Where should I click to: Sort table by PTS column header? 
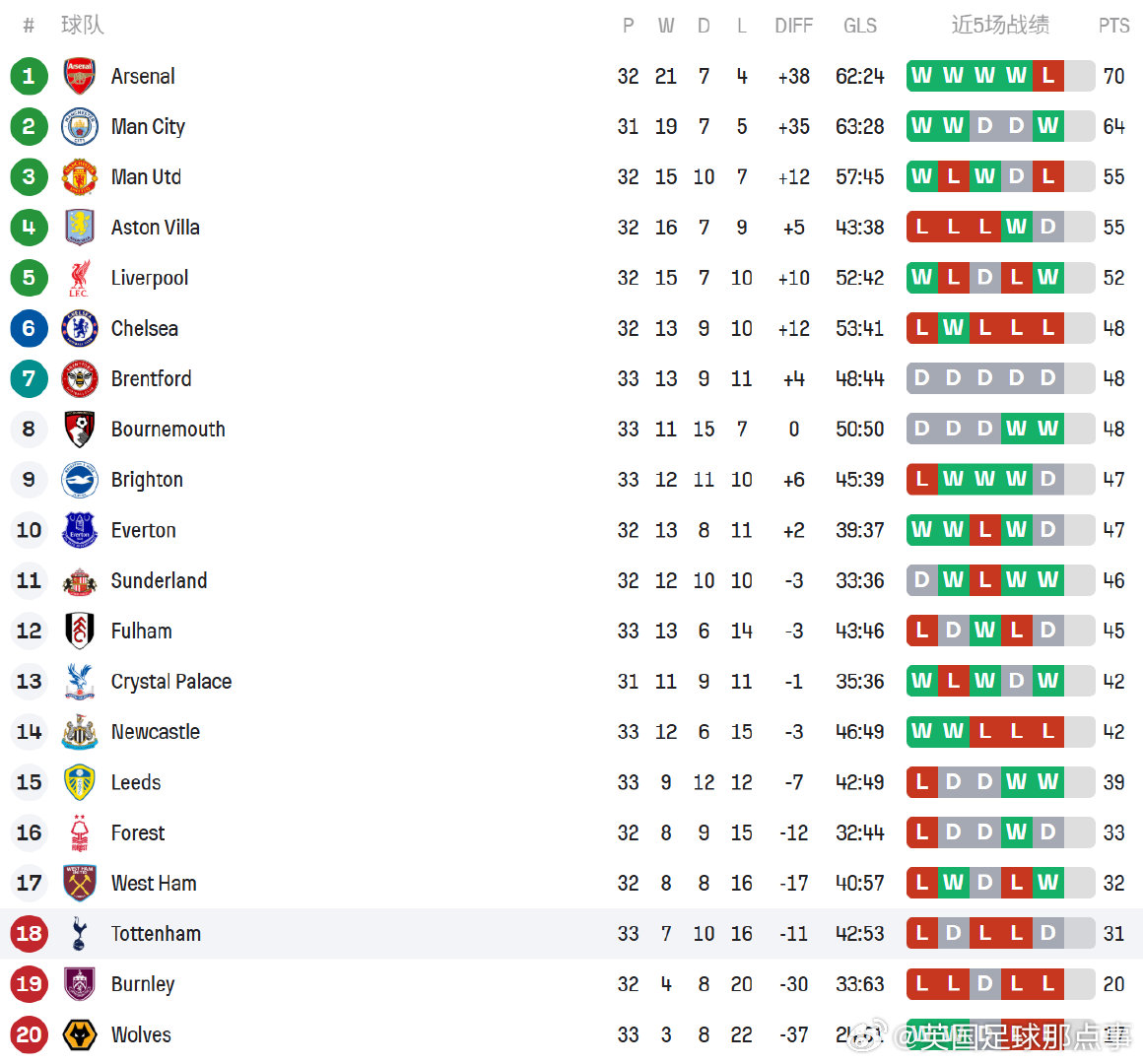tap(1113, 26)
